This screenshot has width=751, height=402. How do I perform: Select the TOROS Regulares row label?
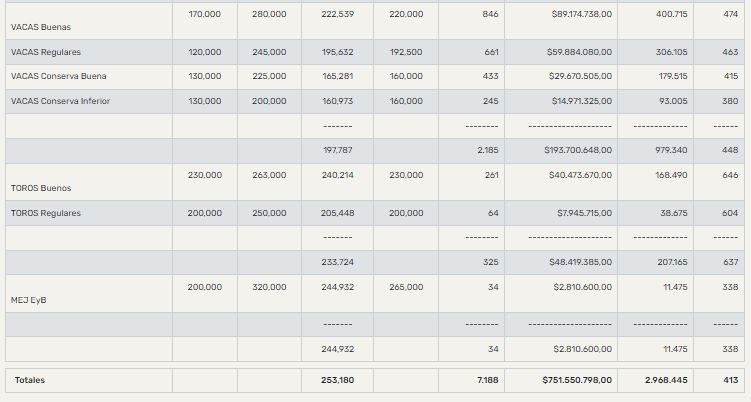(x=46, y=213)
